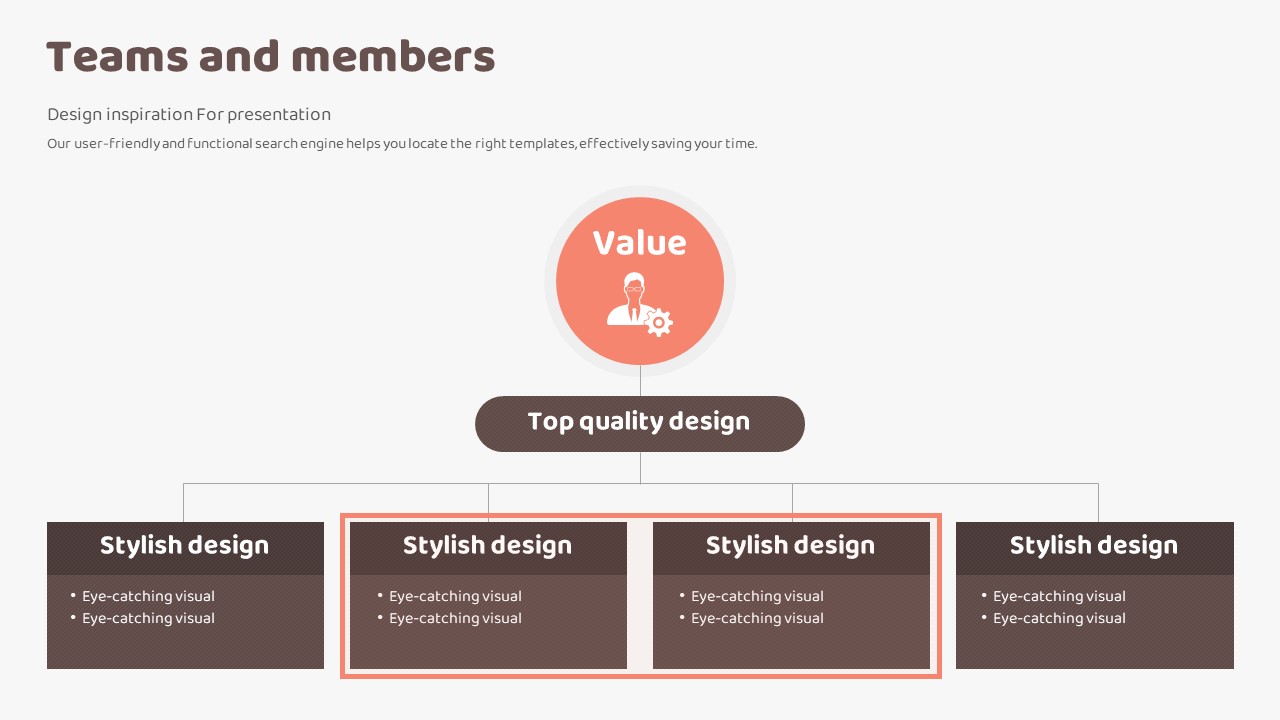This screenshot has height=720, width=1280.
Task: Select the salmon highlight frame border
Action: tap(640, 675)
